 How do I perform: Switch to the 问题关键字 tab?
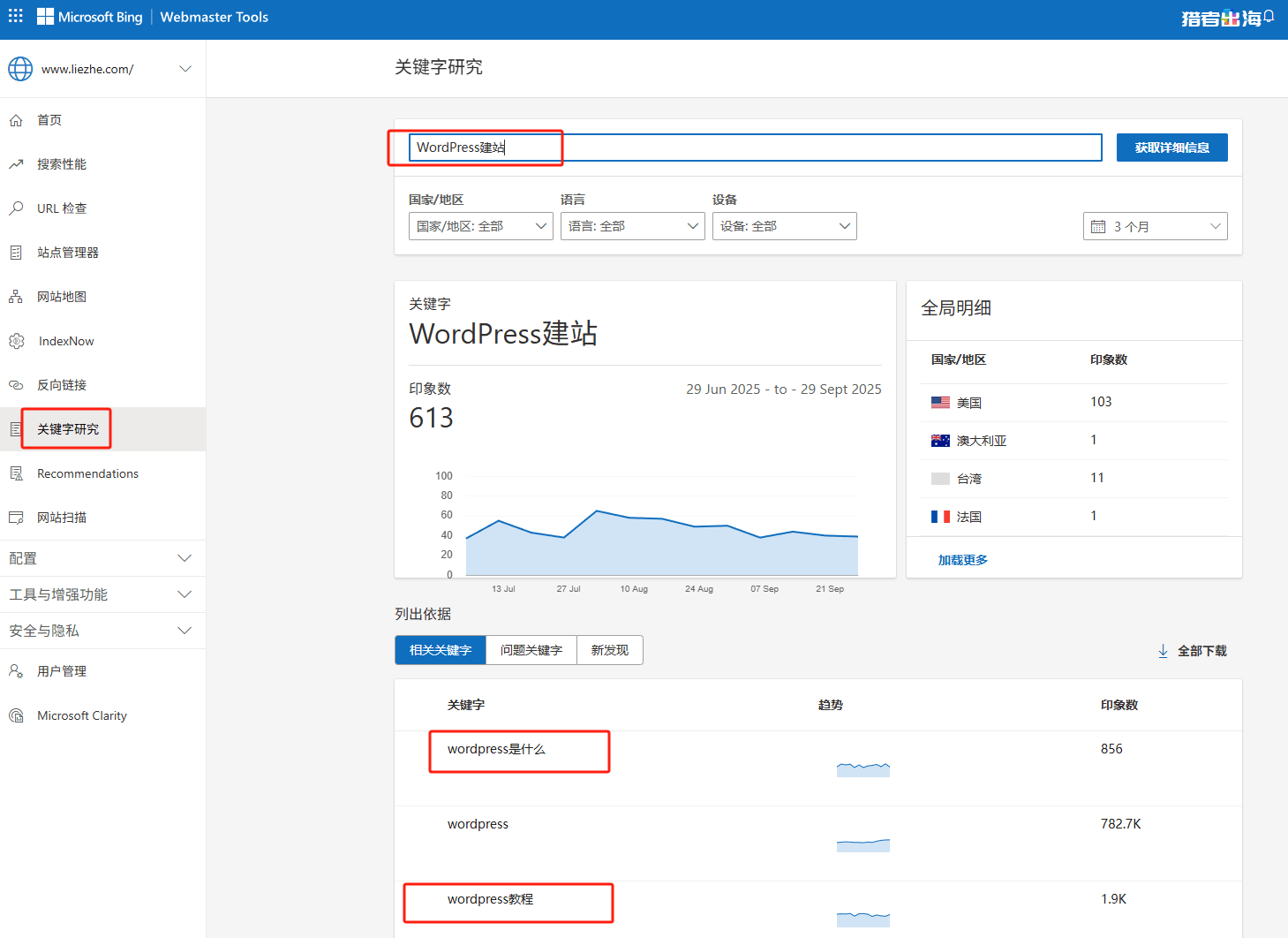531,649
